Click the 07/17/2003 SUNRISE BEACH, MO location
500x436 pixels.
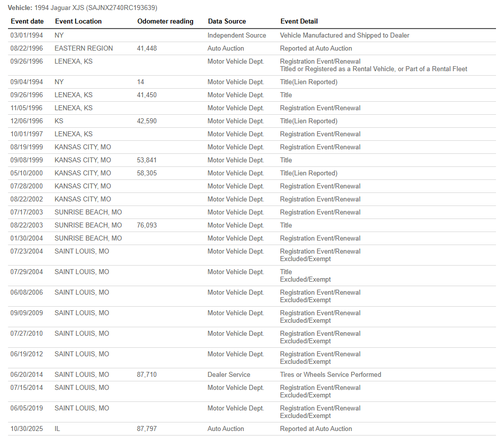[88, 212]
